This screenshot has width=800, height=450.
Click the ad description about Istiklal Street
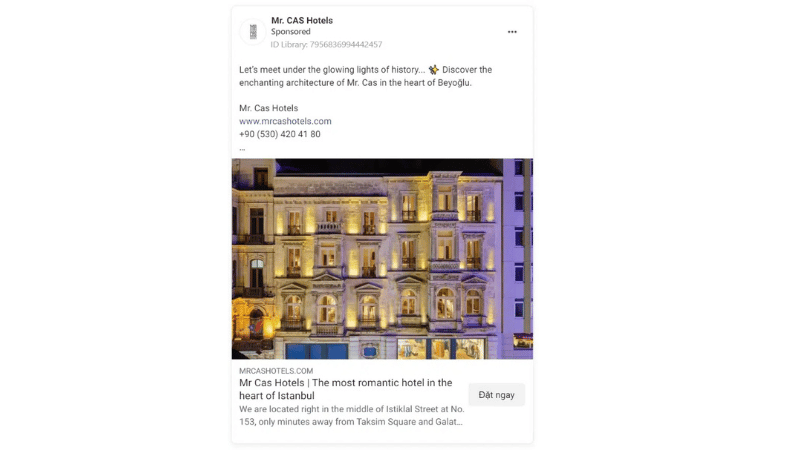pyautogui.click(x=352, y=415)
